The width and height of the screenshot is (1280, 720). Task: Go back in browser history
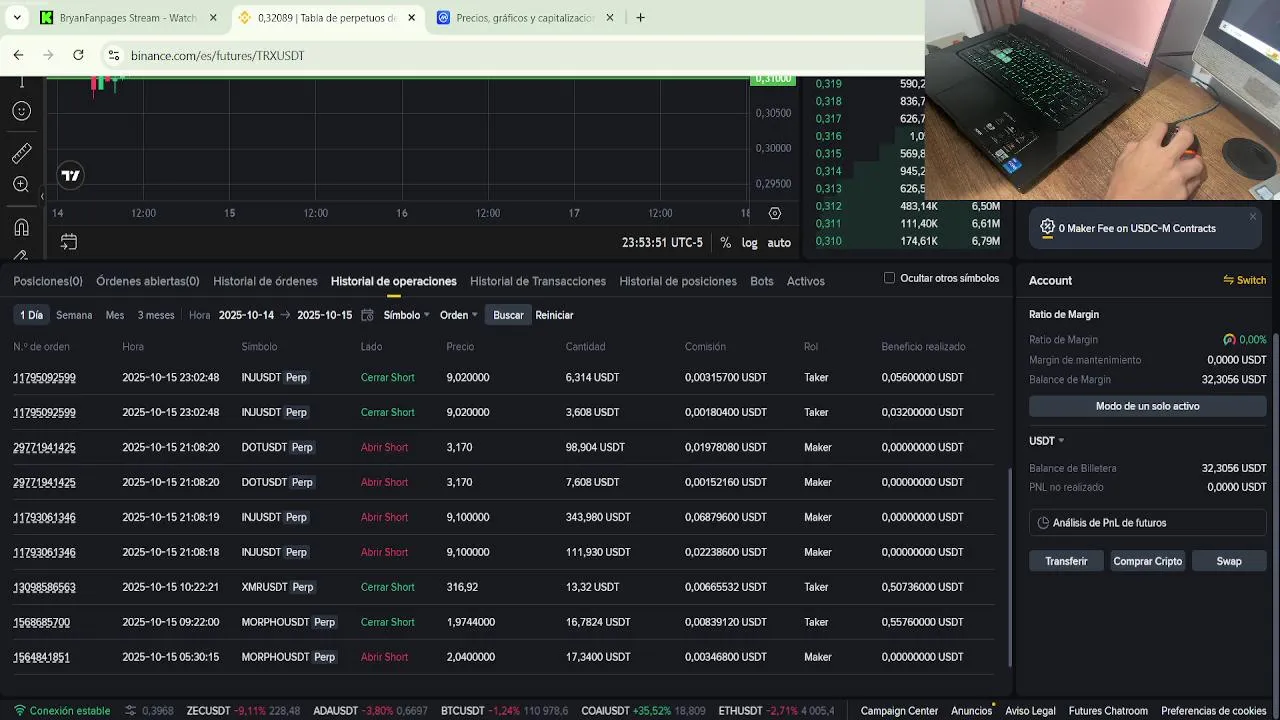[18, 56]
